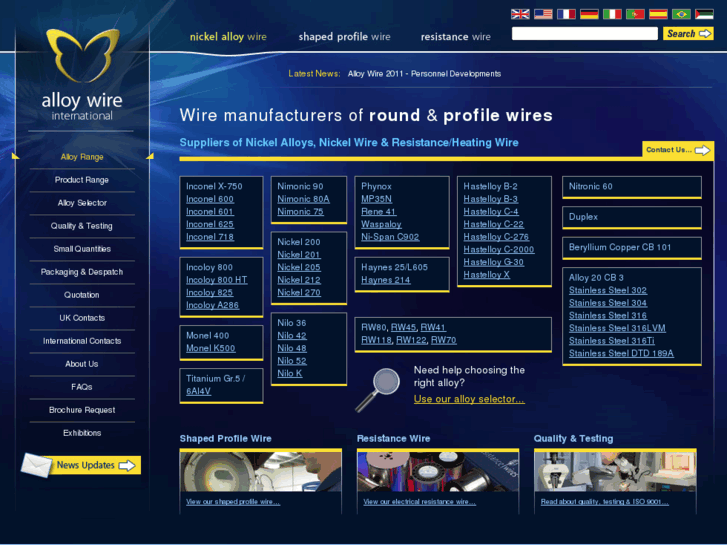Follow the Monel K500 link
The width and height of the screenshot is (727, 545).
(210, 348)
